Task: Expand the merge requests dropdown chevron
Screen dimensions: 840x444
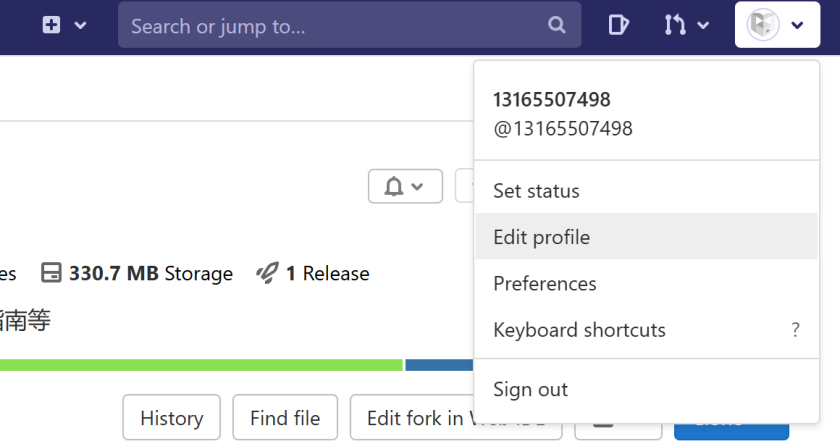Action: (x=703, y=25)
